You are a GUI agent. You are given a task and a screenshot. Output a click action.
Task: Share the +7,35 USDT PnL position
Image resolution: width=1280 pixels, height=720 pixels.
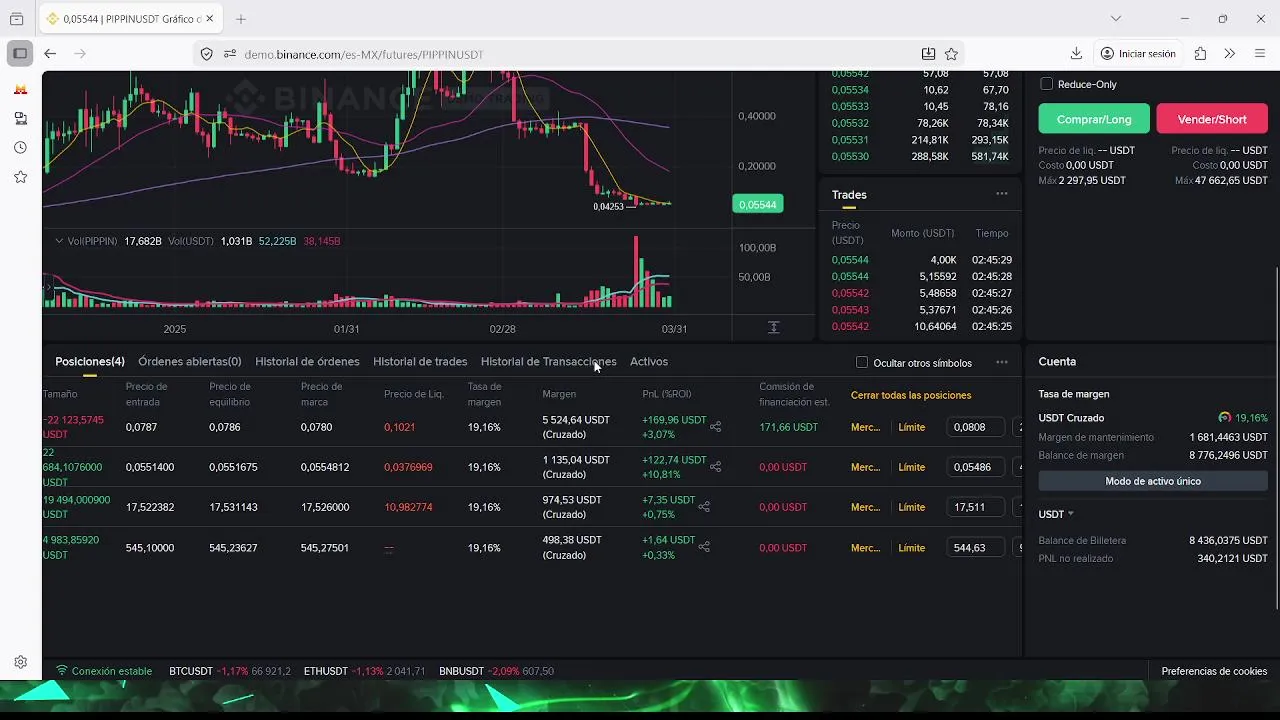[704, 507]
